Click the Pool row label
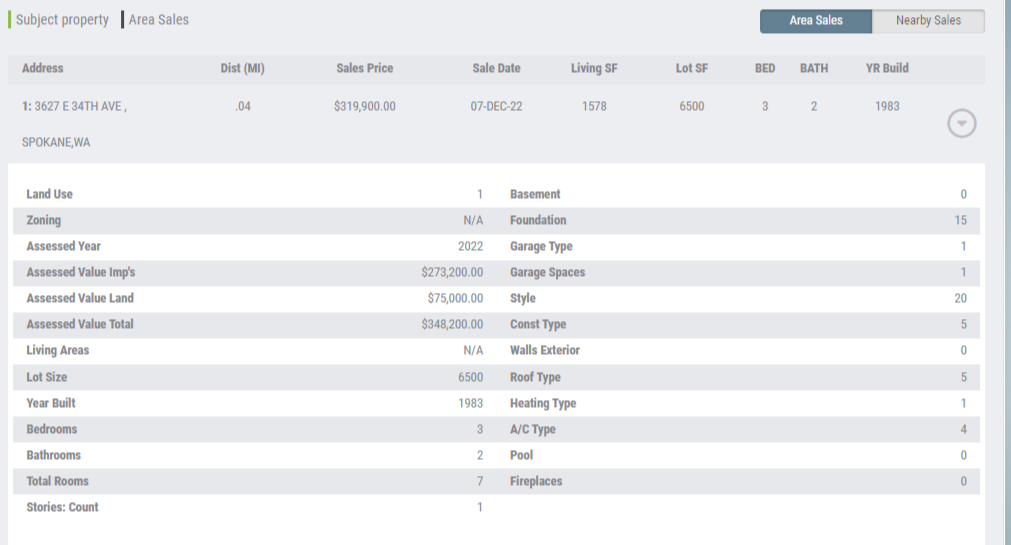 point(521,455)
